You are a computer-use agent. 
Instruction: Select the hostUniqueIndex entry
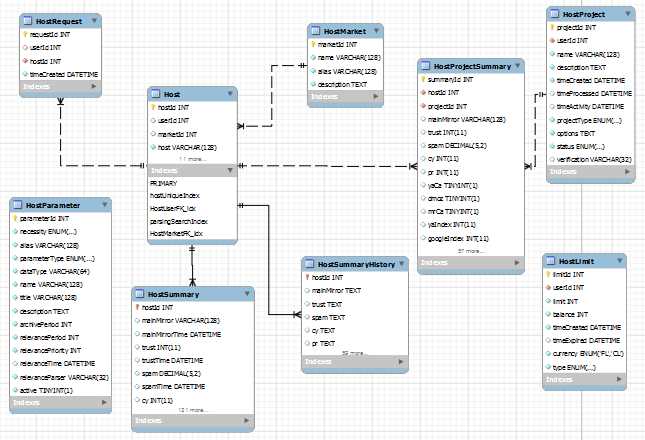(x=175, y=196)
